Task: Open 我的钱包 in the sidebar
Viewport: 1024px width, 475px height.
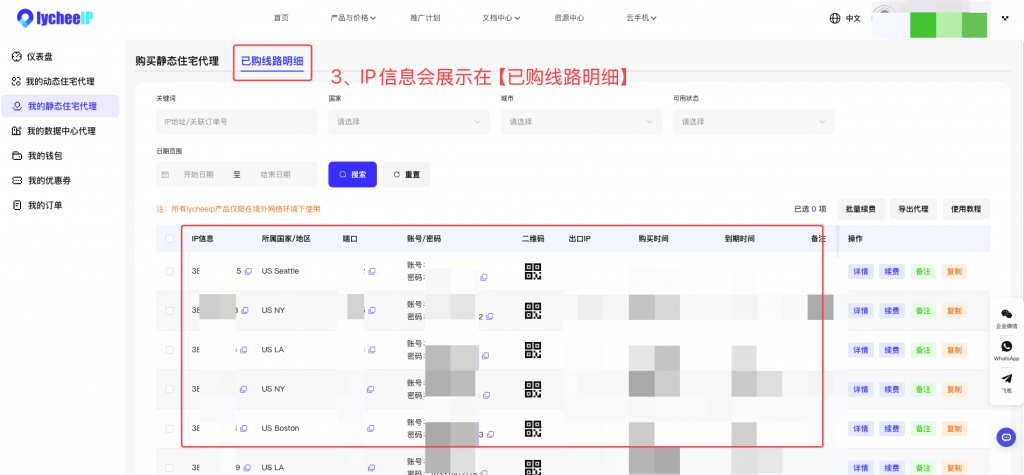Action: click(x=45, y=156)
